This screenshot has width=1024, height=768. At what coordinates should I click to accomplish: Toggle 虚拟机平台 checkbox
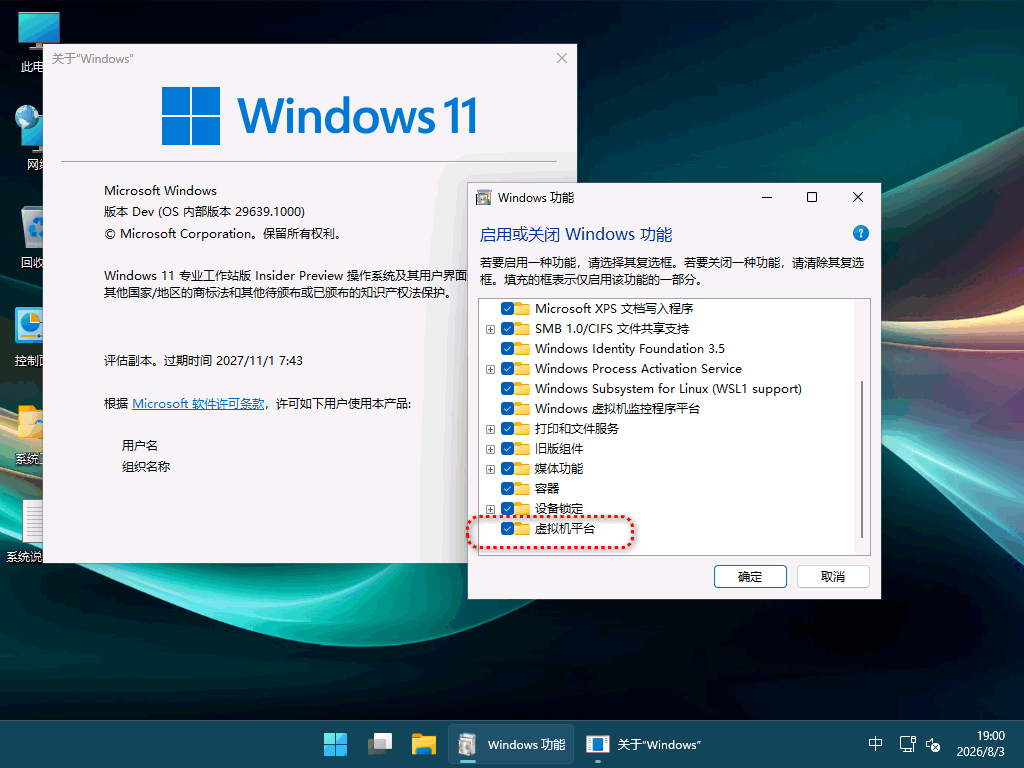507,528
